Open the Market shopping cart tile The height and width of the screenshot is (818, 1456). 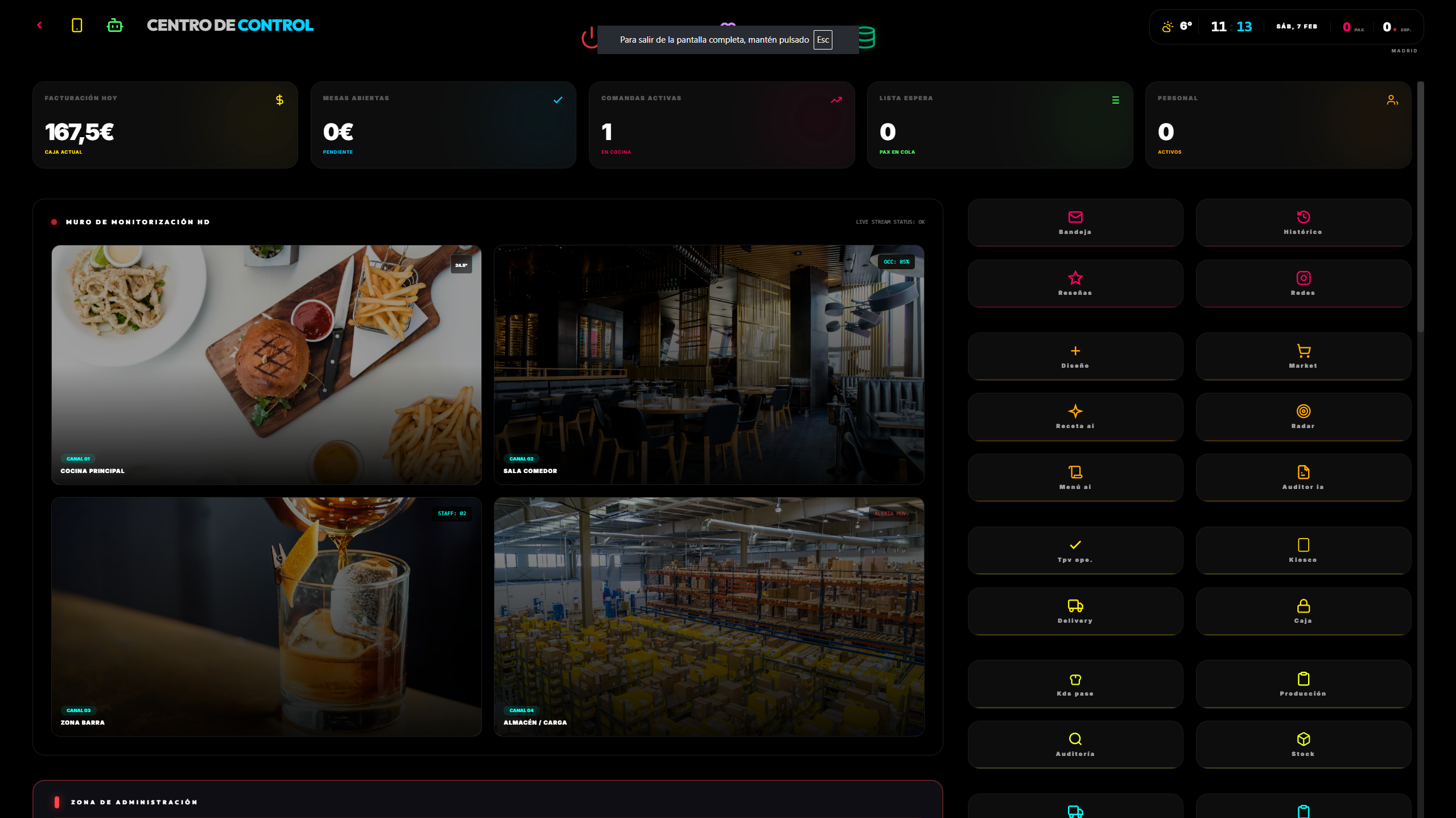1303,356
